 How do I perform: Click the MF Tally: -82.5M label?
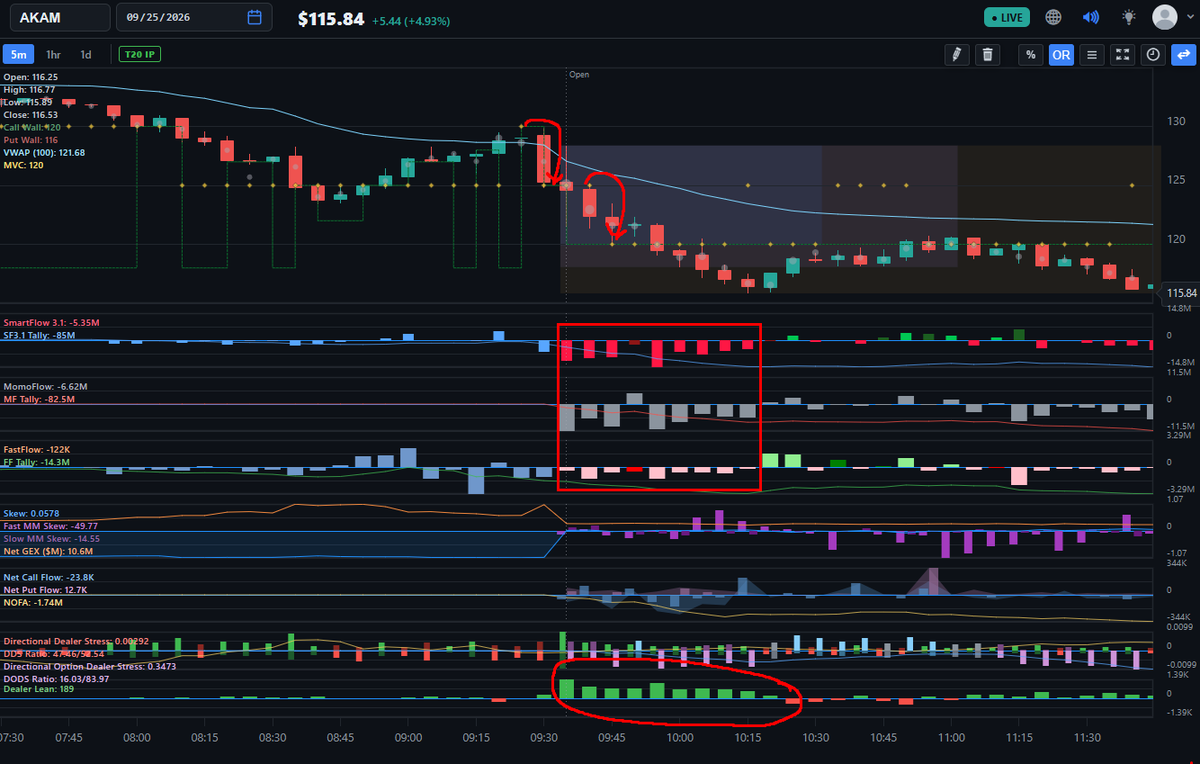click(x=39, y=399)
